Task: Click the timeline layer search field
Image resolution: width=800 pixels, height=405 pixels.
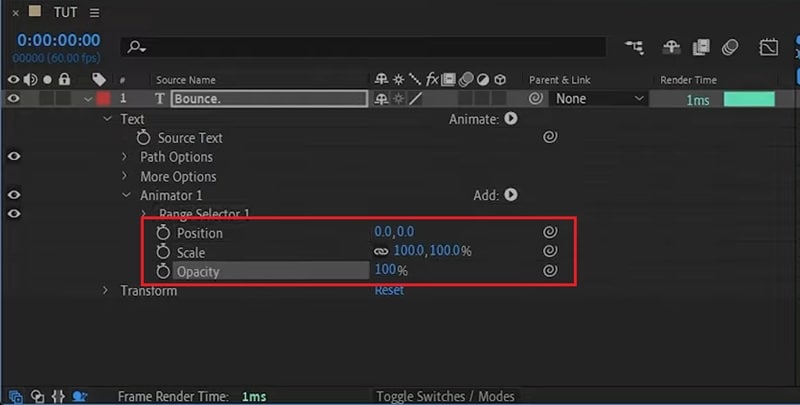Action: coord(363,47)
